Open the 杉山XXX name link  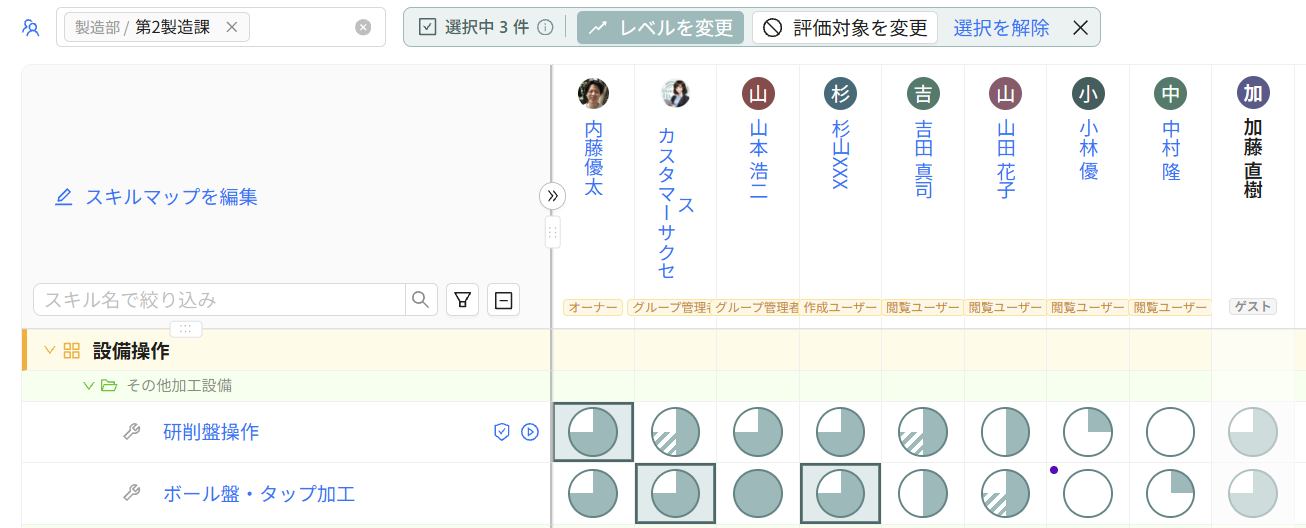pyautogui.click(x=841, y=155)
